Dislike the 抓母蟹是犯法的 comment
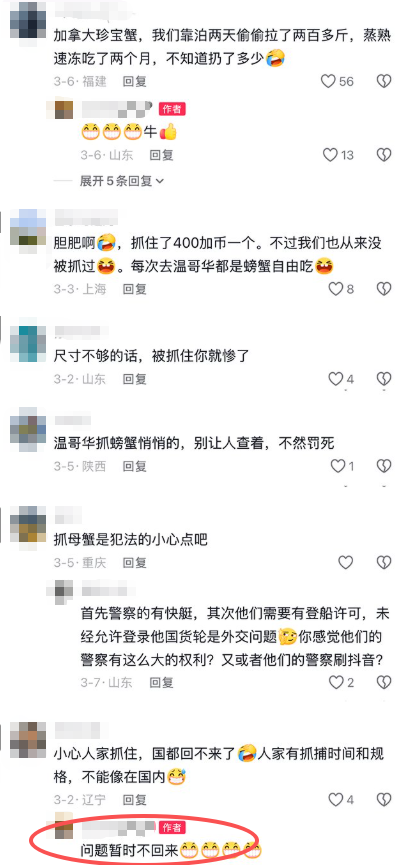Image resolution: width=400 pixels, height=865 pixels. [383, 562]
